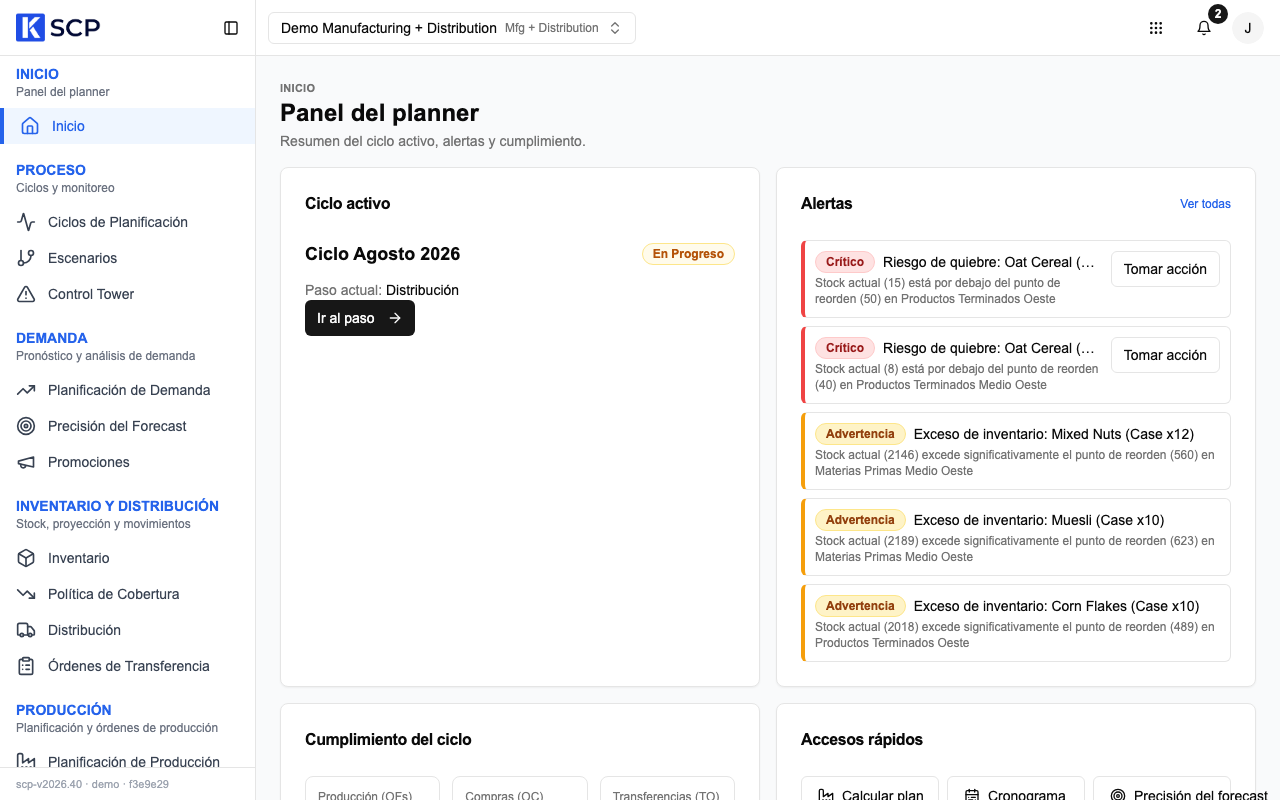Open the notifications bell
This screenshot has width=1280, height=800.
[x=1204, y=28]
